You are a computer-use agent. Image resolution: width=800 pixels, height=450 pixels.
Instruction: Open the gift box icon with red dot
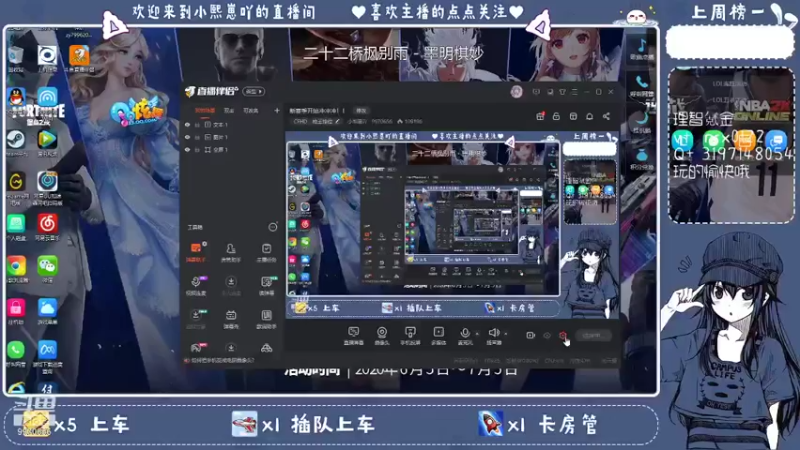(540, 116)
